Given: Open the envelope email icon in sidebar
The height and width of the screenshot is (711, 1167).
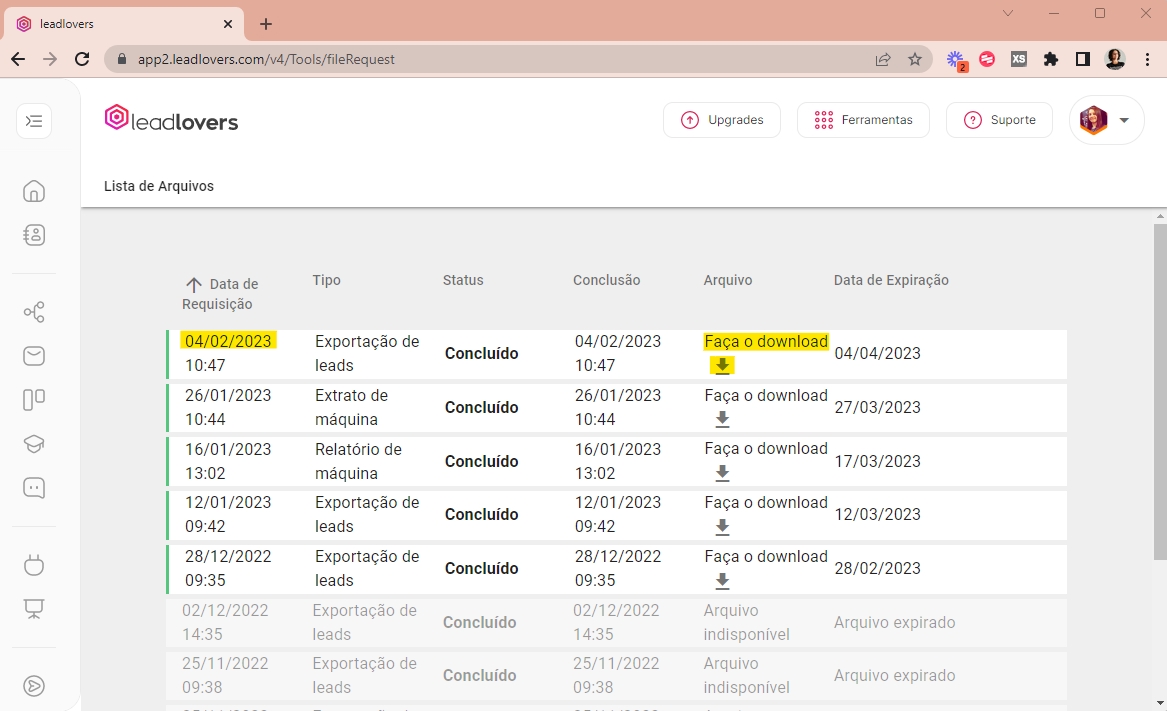Looking at the screenshot, I should coord(34,356).
